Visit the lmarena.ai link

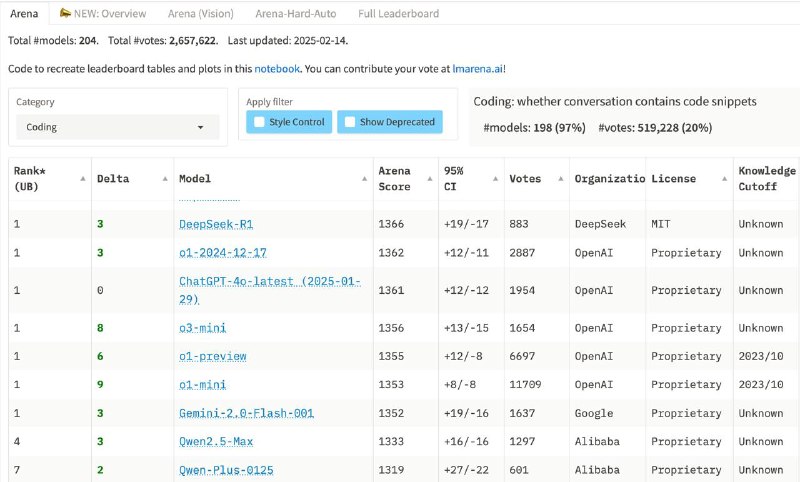tap(476, 68)
